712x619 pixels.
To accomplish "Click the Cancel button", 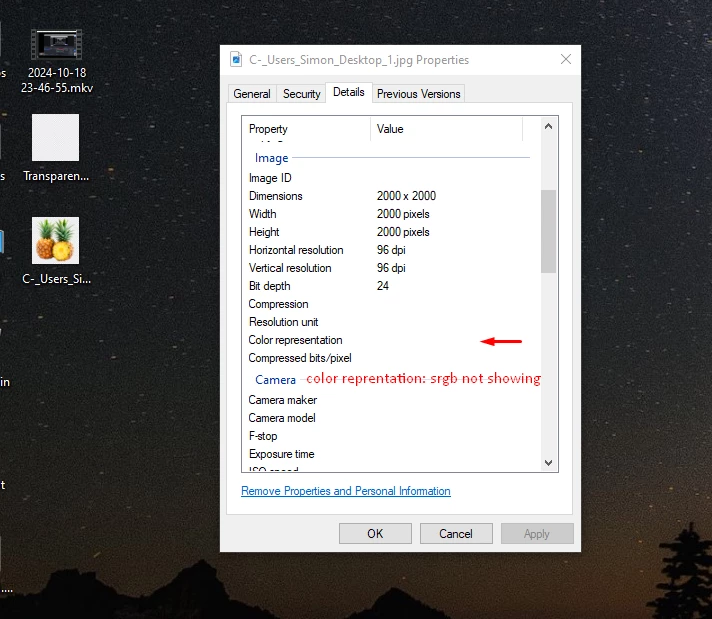I will [456, 534].
